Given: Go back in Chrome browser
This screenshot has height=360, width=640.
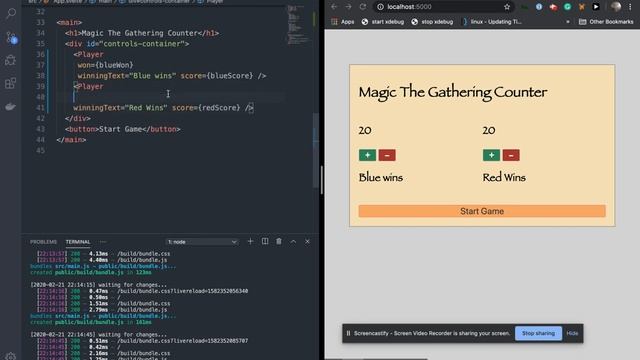Looking at the screenshot, I should pos(334,7).
